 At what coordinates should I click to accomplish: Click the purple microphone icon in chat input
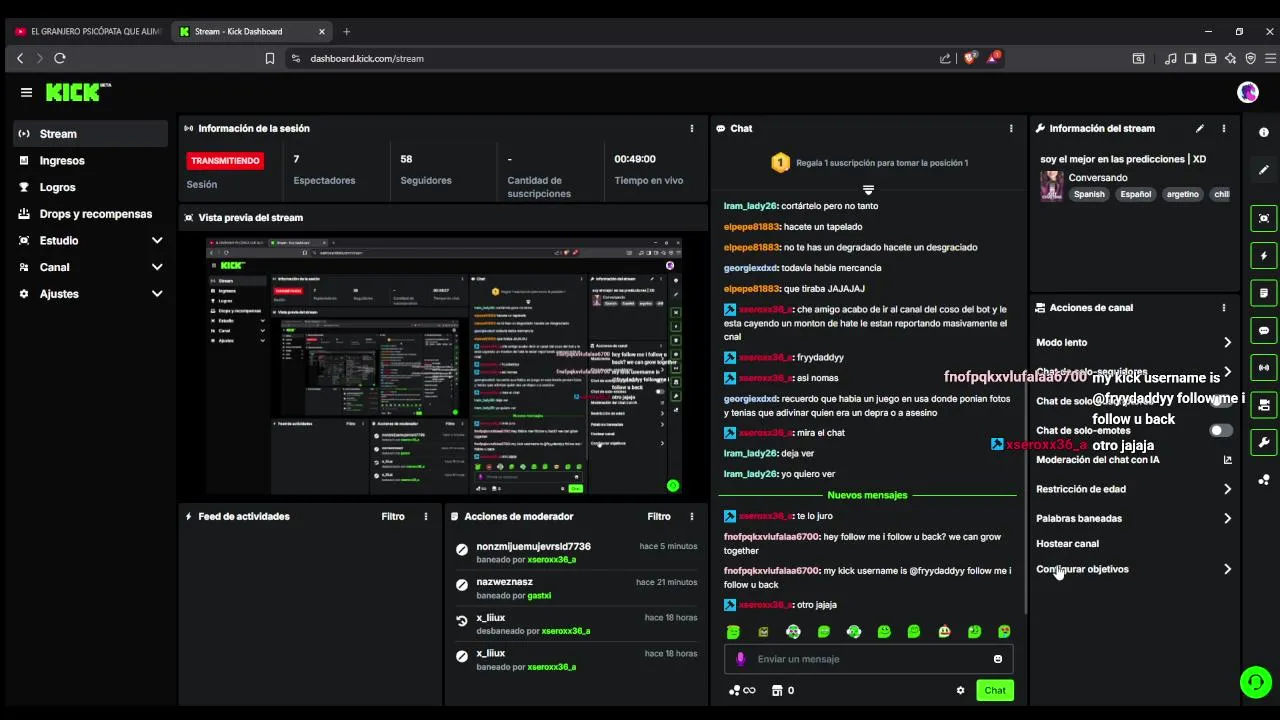tap(741, 659)
